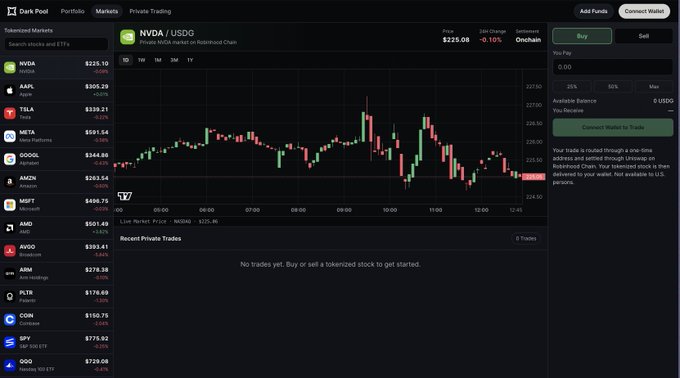Set pay amount to Max
Screen dimensions: 680x378
coord(654,87)
